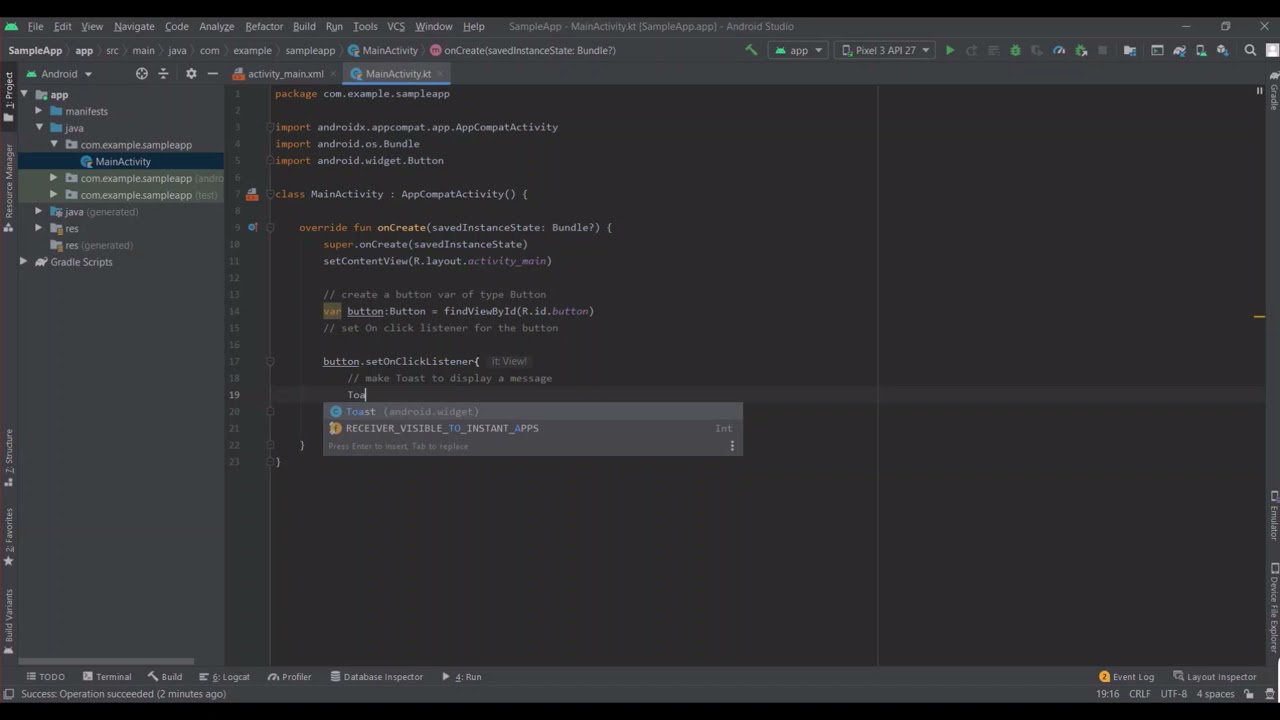Image resolution: width=1280 pixels, height=720 pixels.
Task: Open the Project Structure icon in toolbar
Action: (1130, 50)
